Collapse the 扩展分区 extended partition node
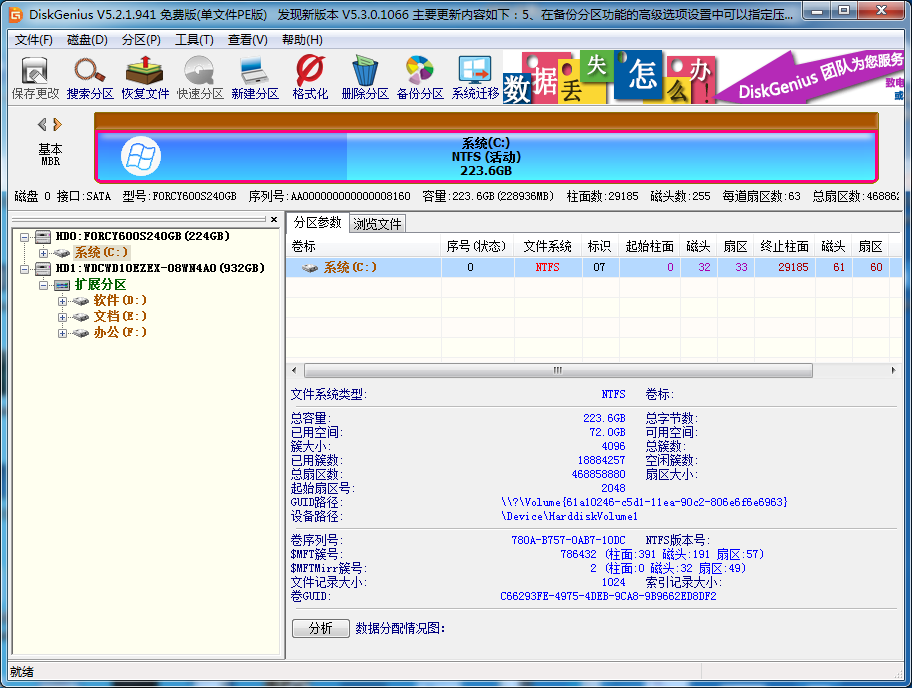Viewport: 912px width, 688px height. pos(43,285)
